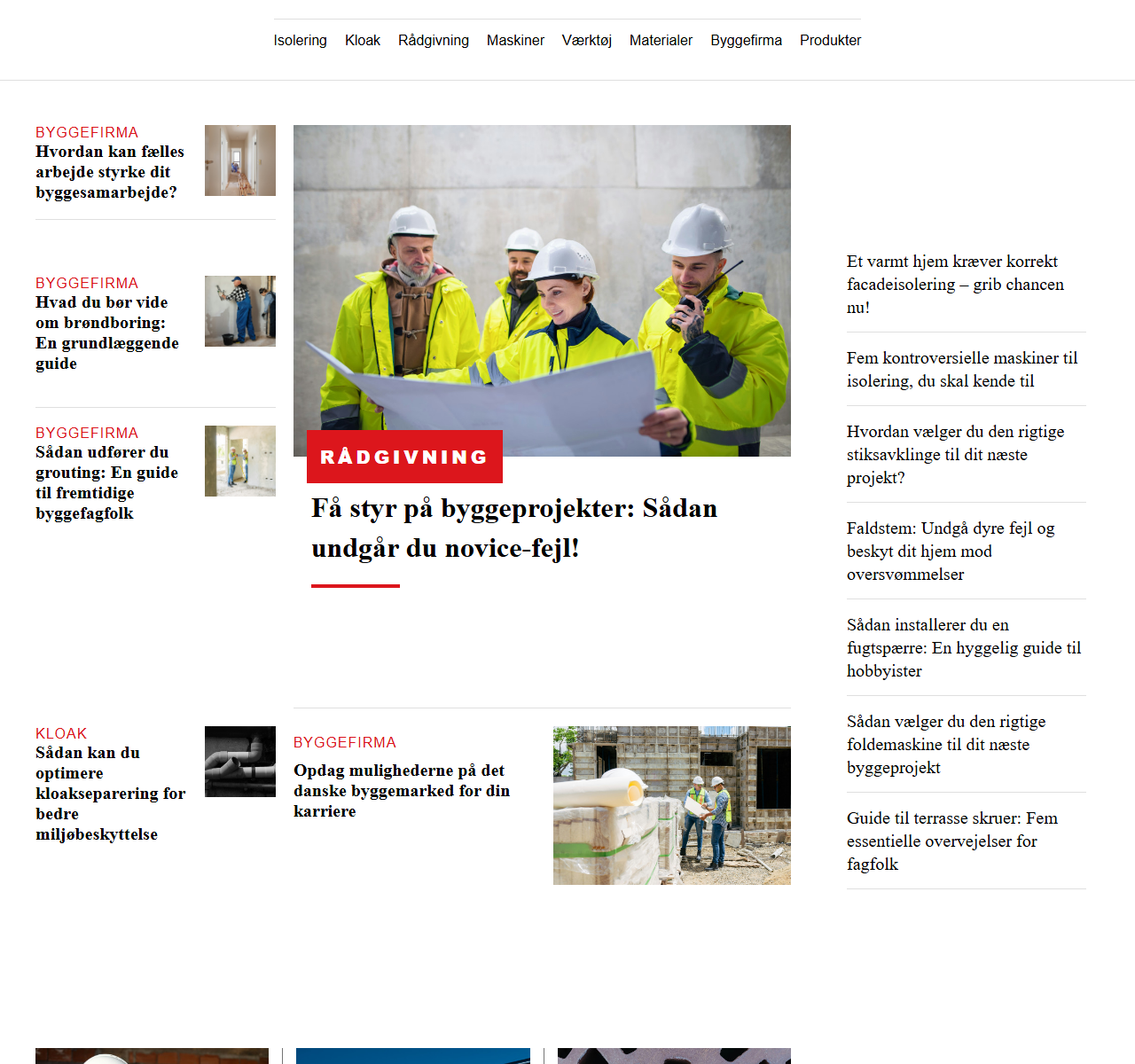Click the construction site image for the byggemarked article
Screen dimensions: 1135x1064
tap(671, 805)
